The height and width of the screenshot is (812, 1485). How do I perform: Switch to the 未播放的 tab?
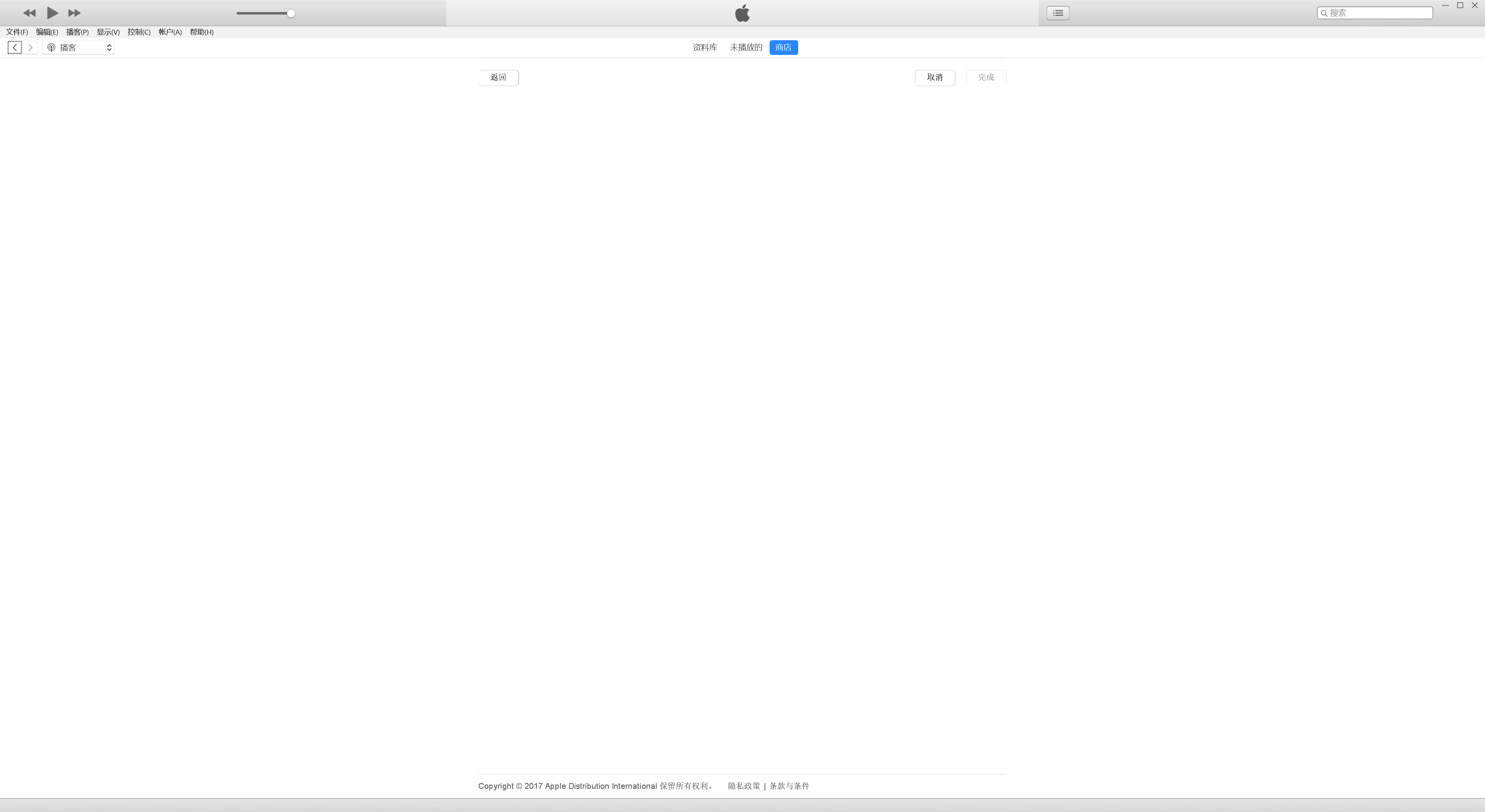[x=745, y=47]
